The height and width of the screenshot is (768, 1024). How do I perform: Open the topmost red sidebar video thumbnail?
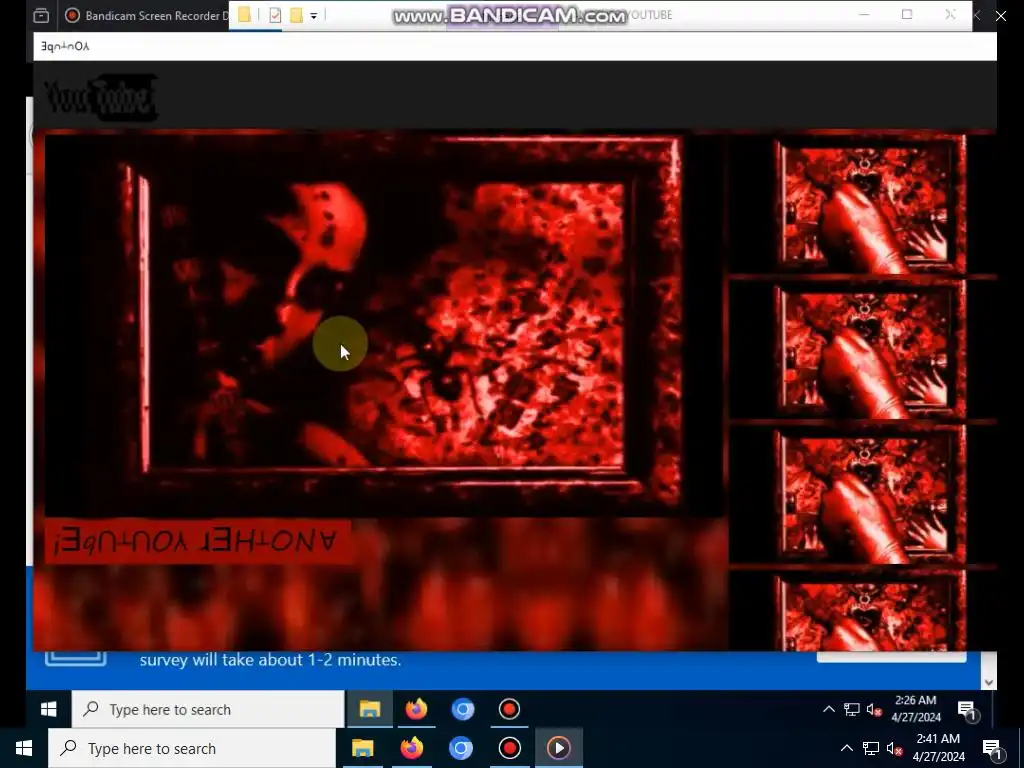click(x=869, y=206)
